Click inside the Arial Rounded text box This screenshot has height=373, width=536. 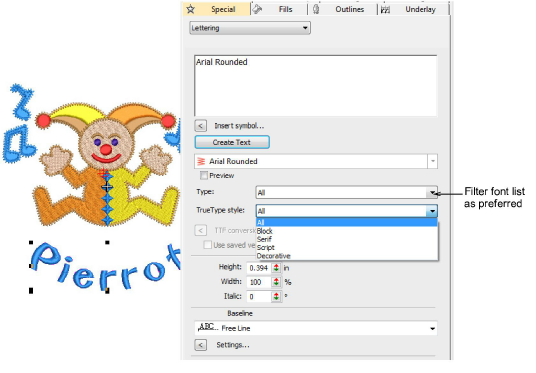click(x=316, y=85)
